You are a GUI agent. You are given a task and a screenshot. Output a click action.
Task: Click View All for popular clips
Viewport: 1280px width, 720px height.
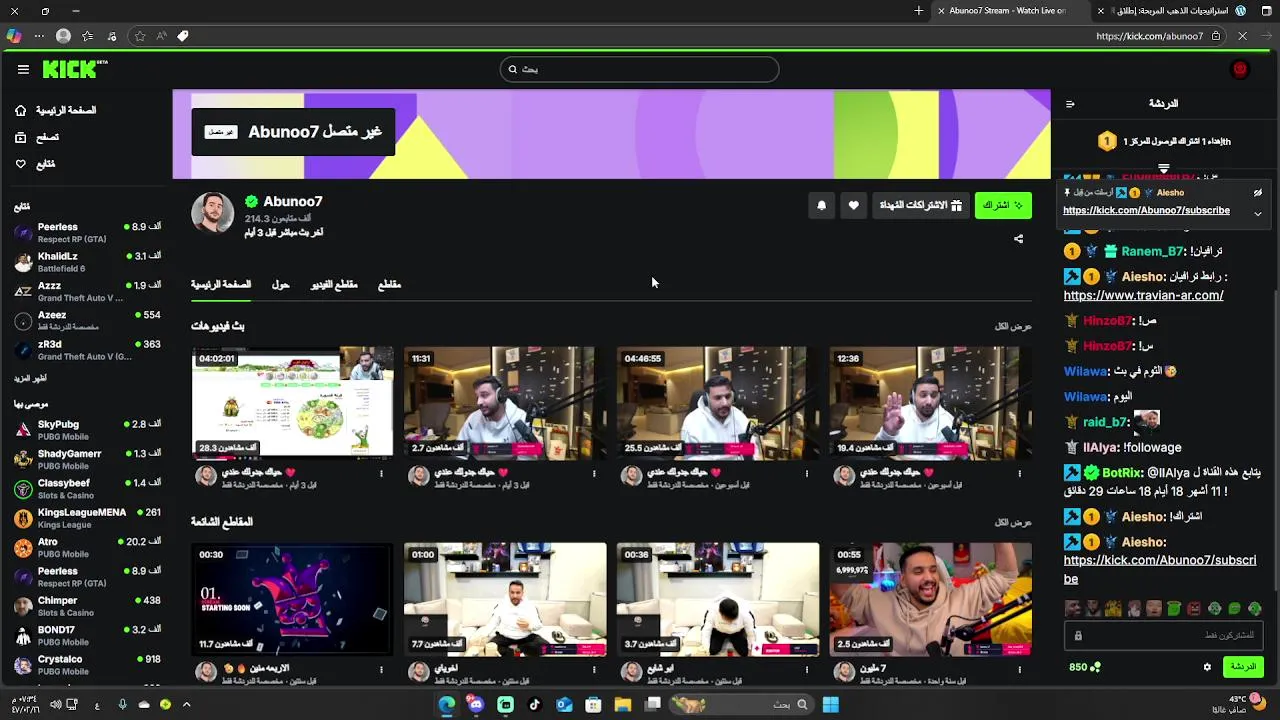tap(1013, 522)
